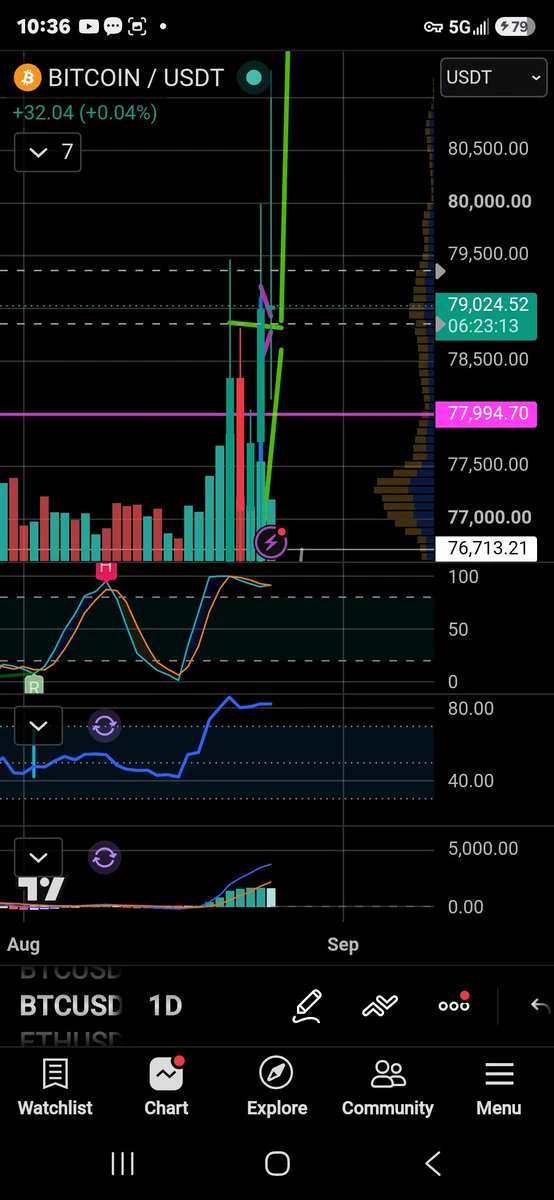
Task: Tap the undo arrow icon
Action: pos(540,1006)
